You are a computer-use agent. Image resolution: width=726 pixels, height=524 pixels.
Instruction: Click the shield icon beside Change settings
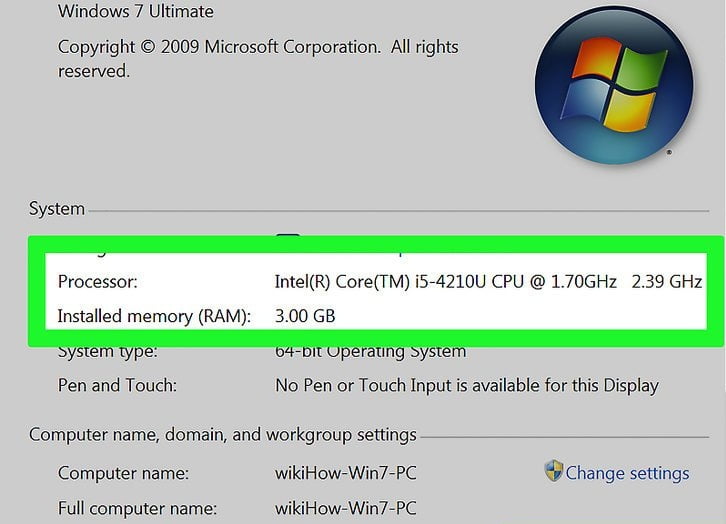click(553, 471)
